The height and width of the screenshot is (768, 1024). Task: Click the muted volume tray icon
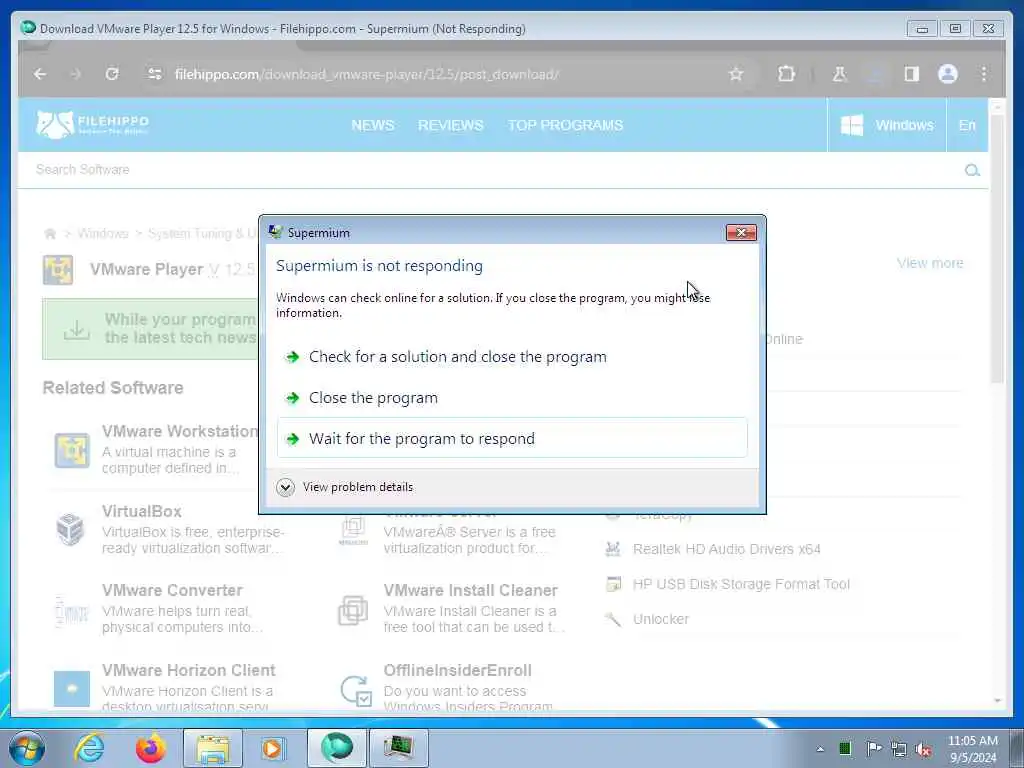point(923,749)
